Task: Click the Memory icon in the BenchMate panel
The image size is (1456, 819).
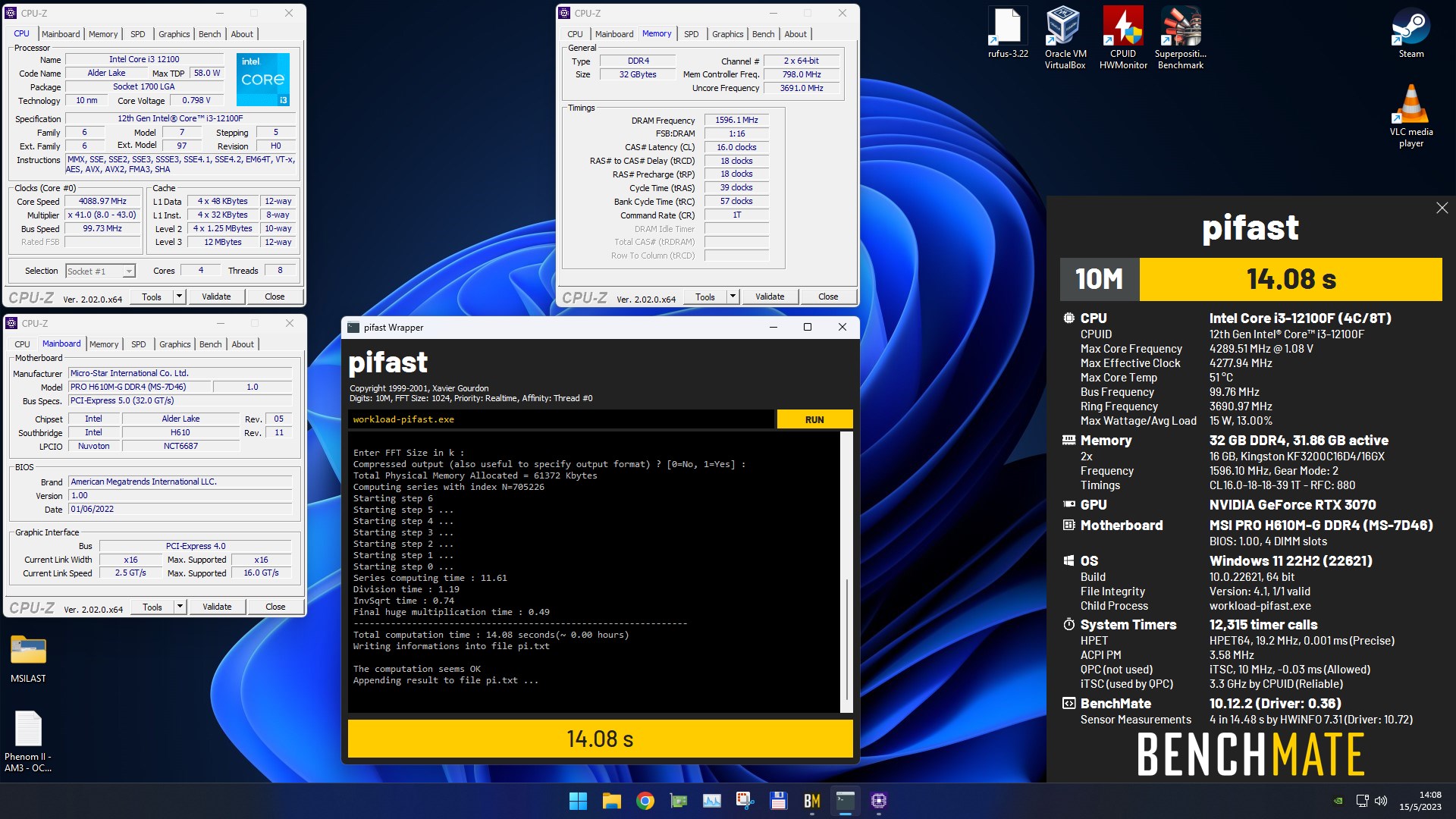Action: [1068, 441]
